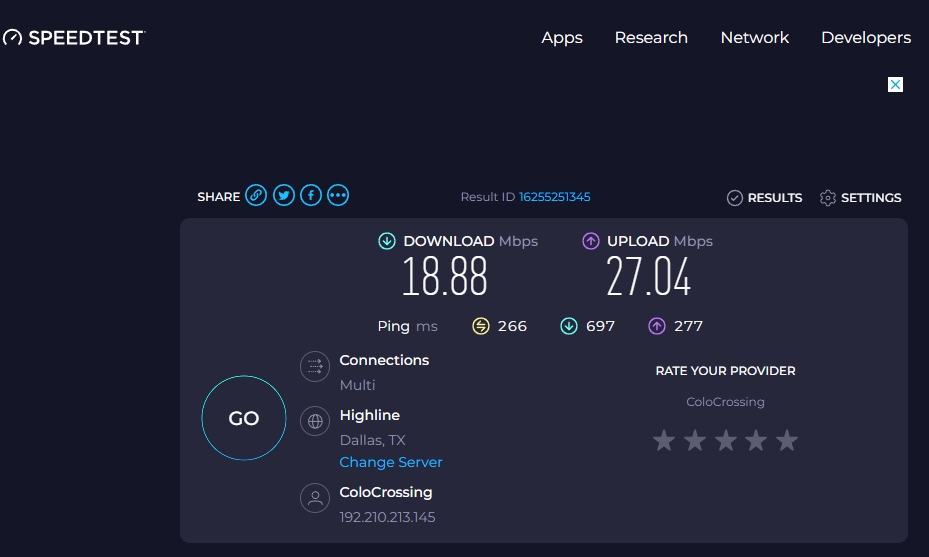Open RESULTS history
This screenshot has width=929, height=557.
775,198
